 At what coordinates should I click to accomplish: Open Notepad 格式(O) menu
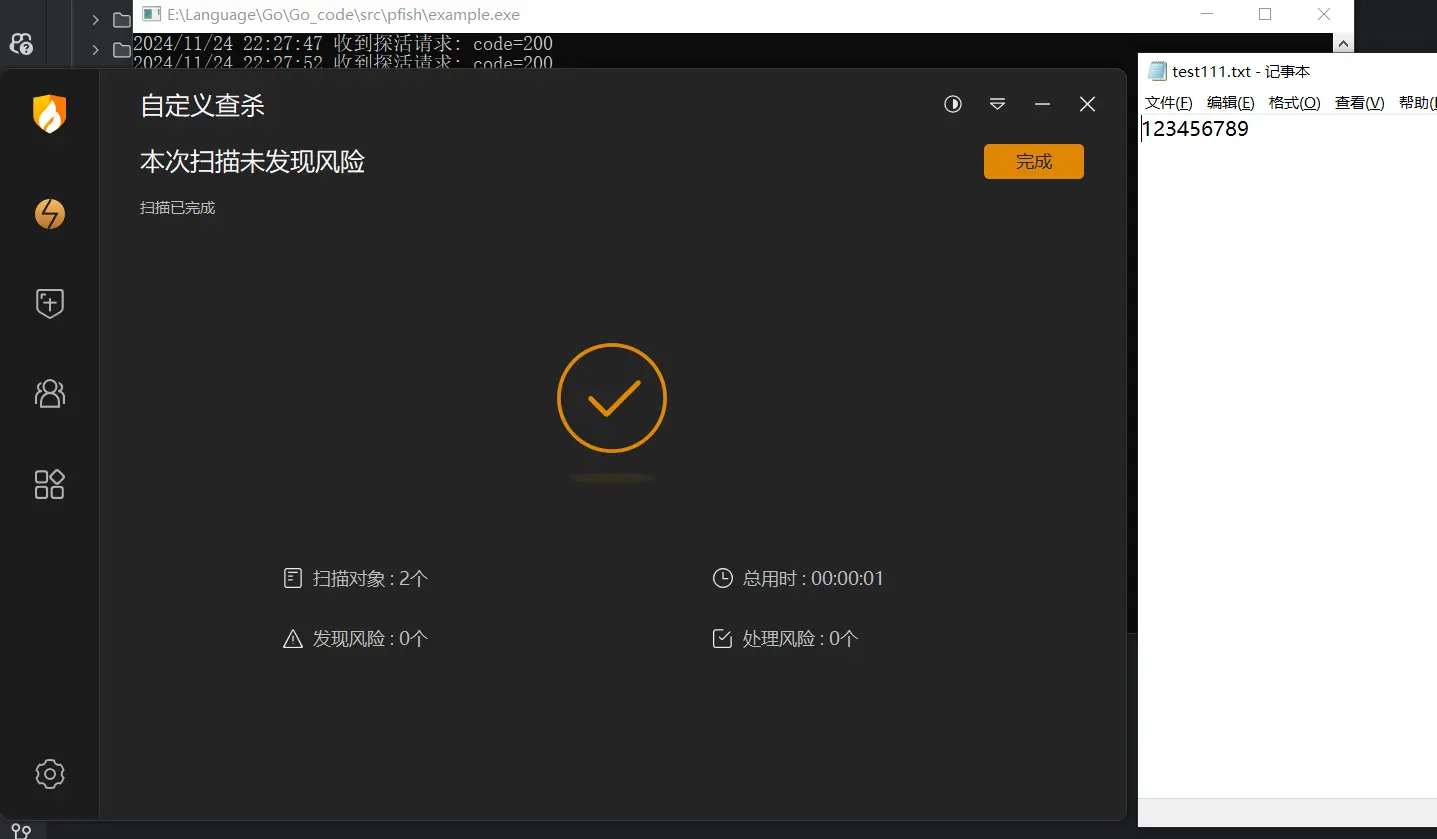pyautogui.click(x=1294, y=103)
